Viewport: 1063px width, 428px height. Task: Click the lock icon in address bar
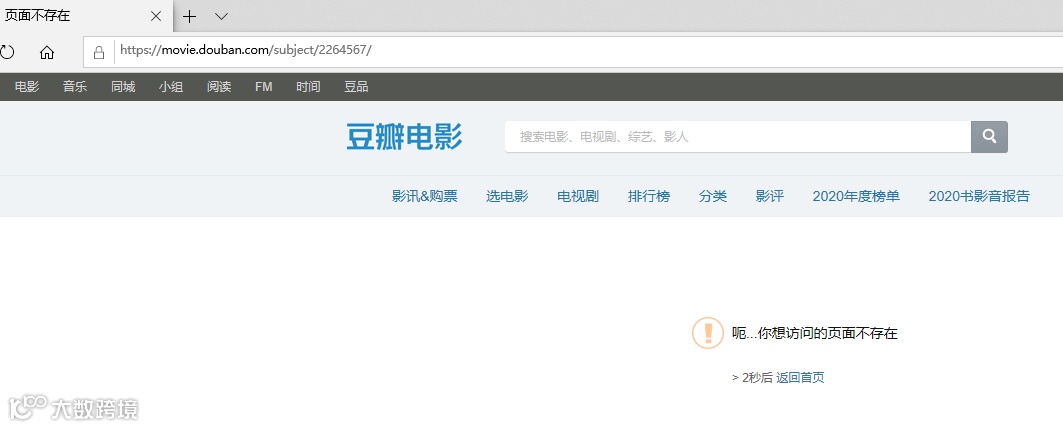(99, 52)
